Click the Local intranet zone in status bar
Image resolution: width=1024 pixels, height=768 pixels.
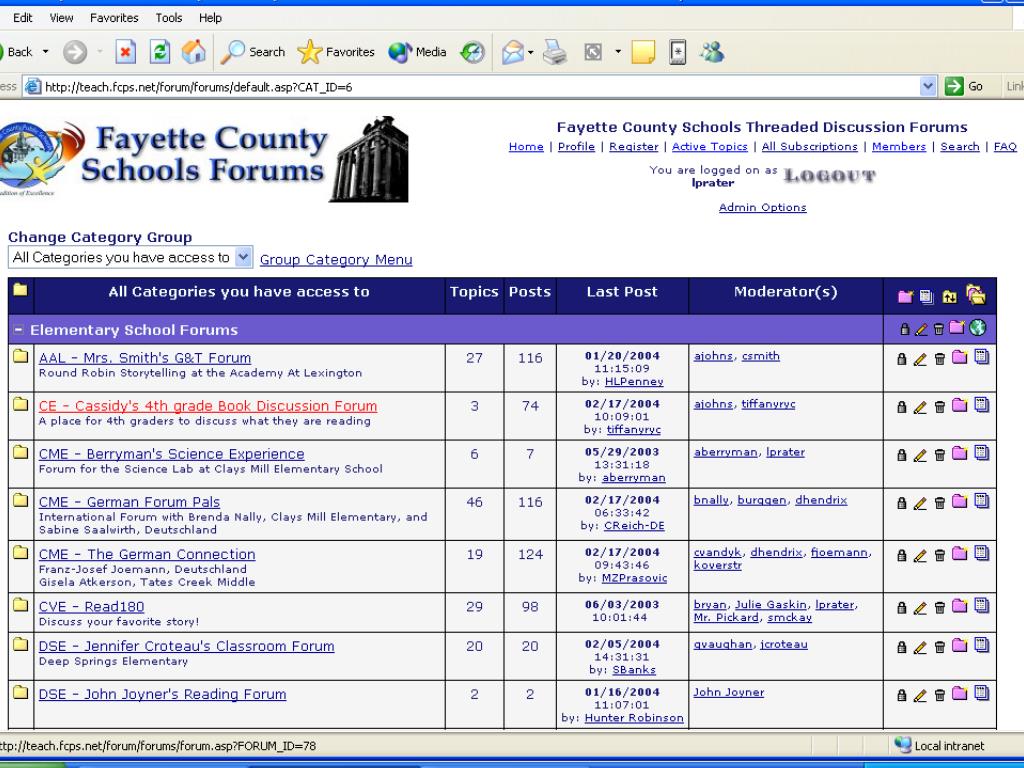pos(939,745)
